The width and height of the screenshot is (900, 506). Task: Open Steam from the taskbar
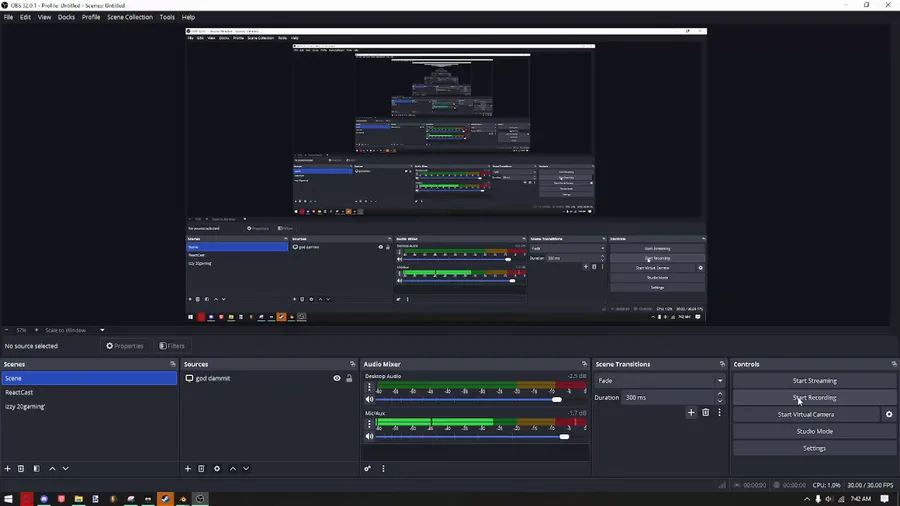pyautogui.click(x=165, y=499)
